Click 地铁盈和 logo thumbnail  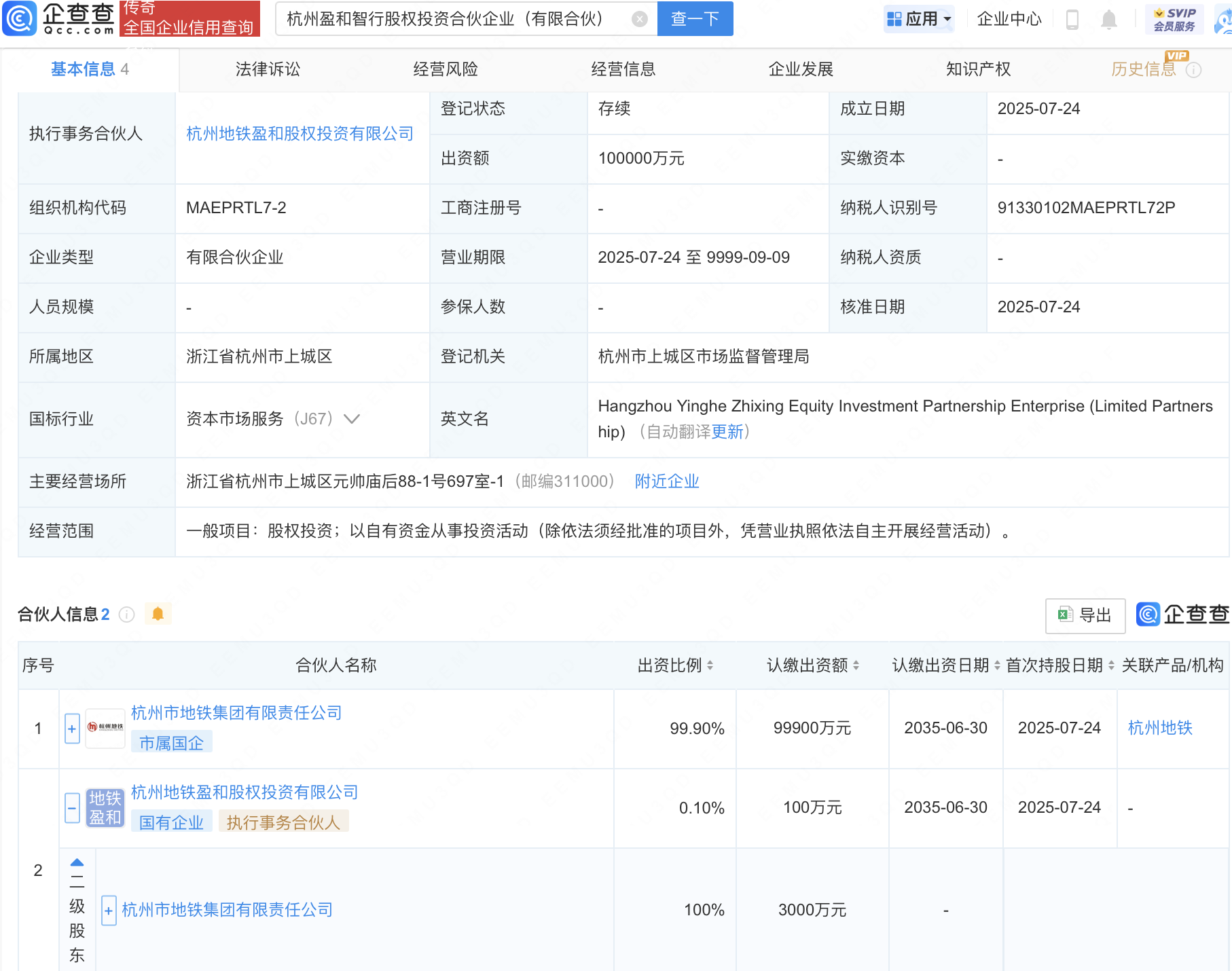105,808
